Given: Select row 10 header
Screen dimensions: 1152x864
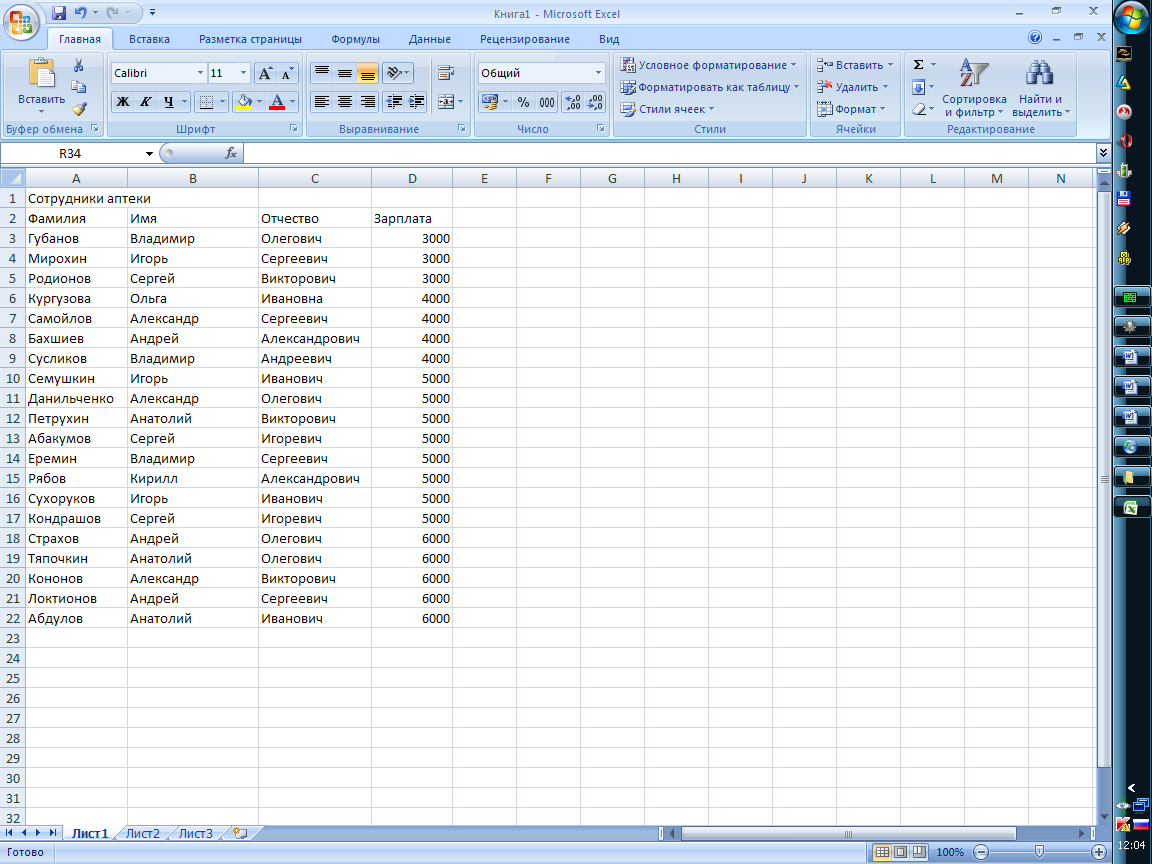Looking at the screenshot, I should pos(12,378).
